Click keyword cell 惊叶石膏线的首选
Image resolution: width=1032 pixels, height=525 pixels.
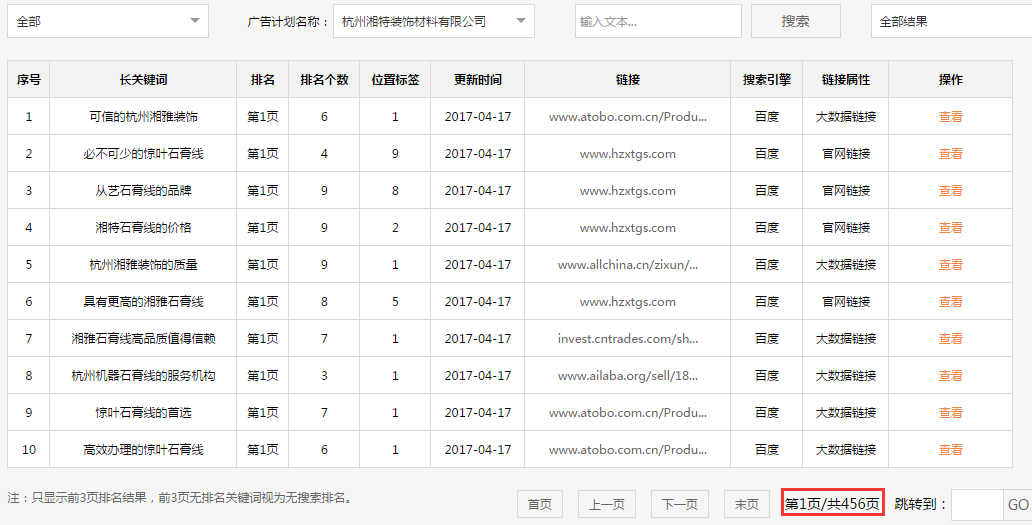(143, 412)
